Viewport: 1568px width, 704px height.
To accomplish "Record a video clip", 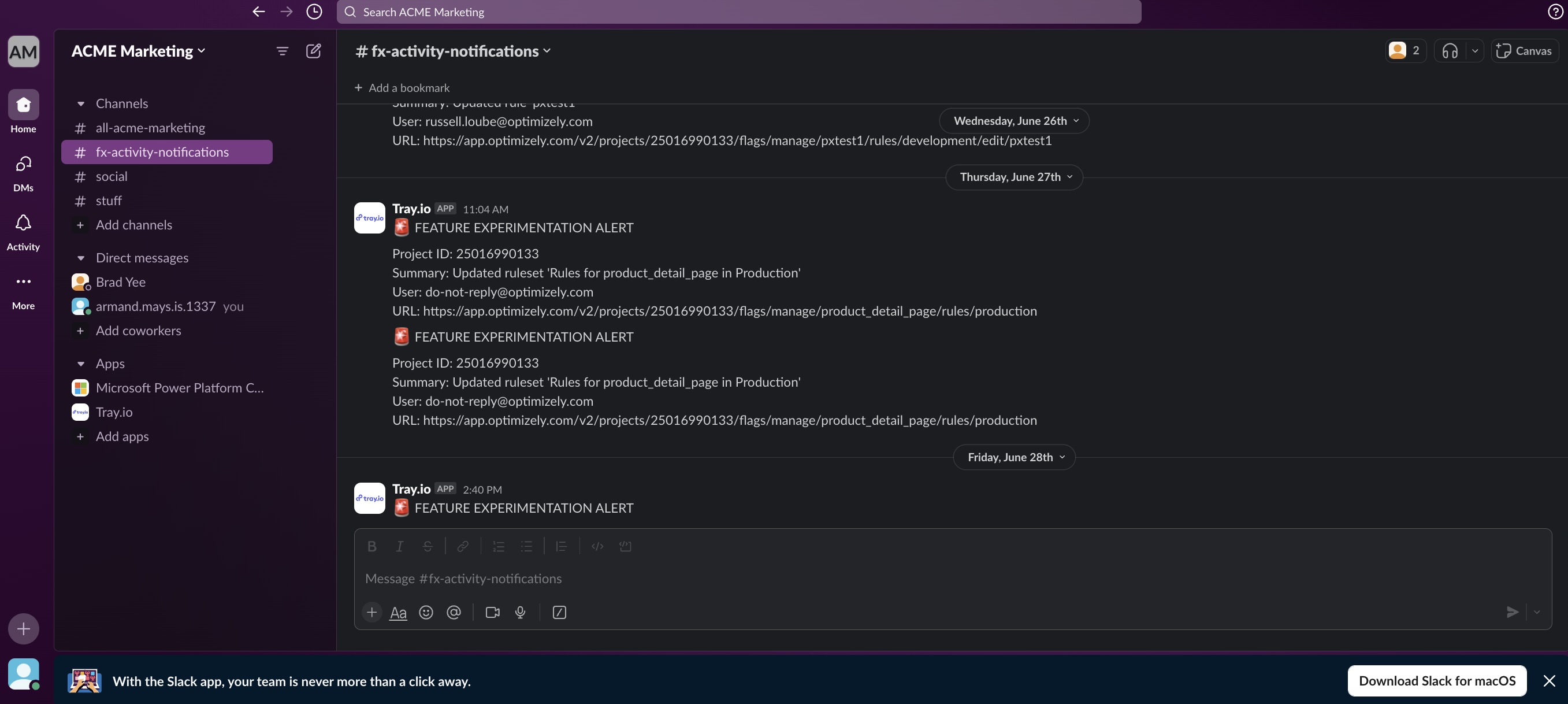I will (492, 612).
